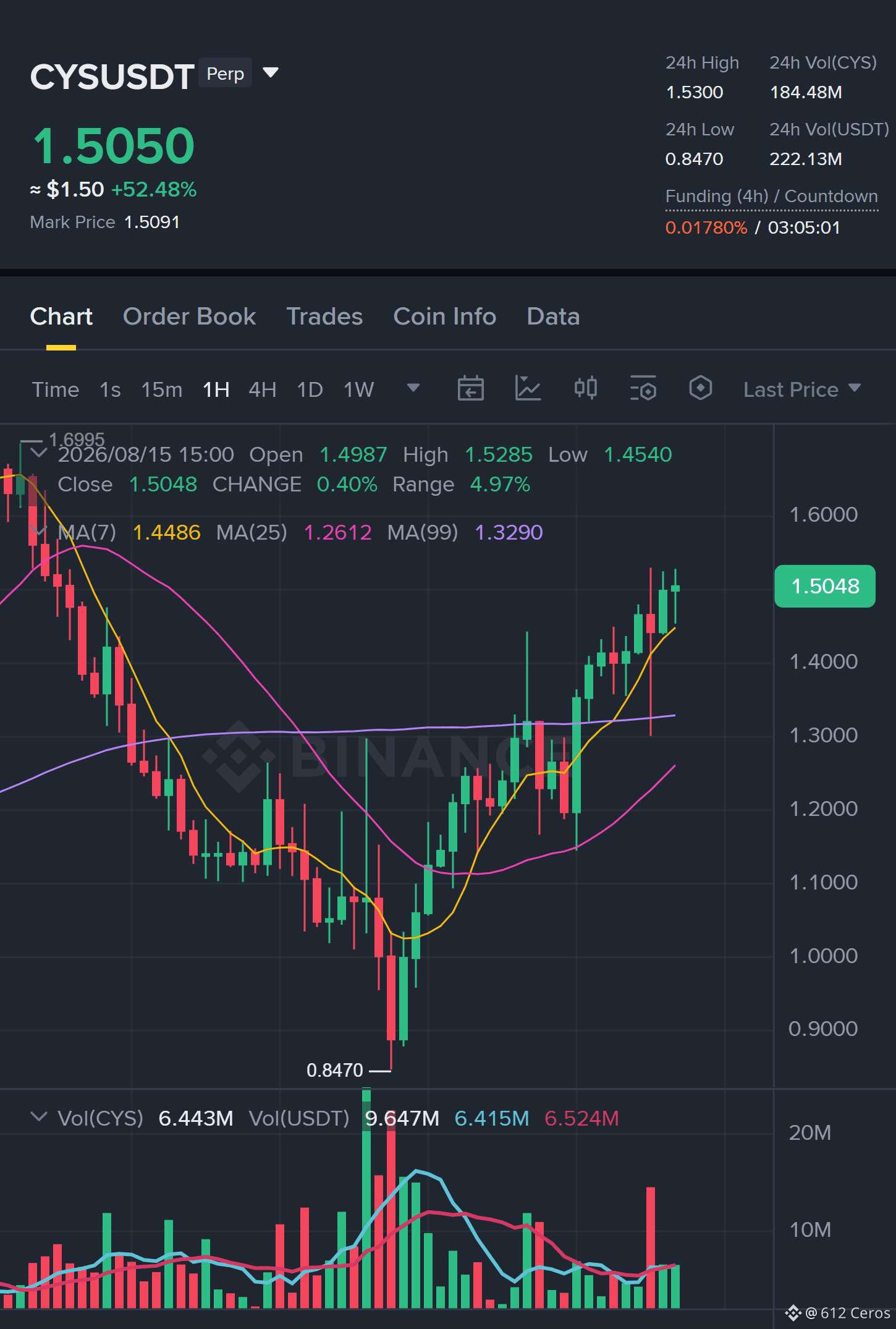Image resolution: width=896 pixels, height=1329 pixels.
Task: Select the Time interval option
Action: click(56, 389)
